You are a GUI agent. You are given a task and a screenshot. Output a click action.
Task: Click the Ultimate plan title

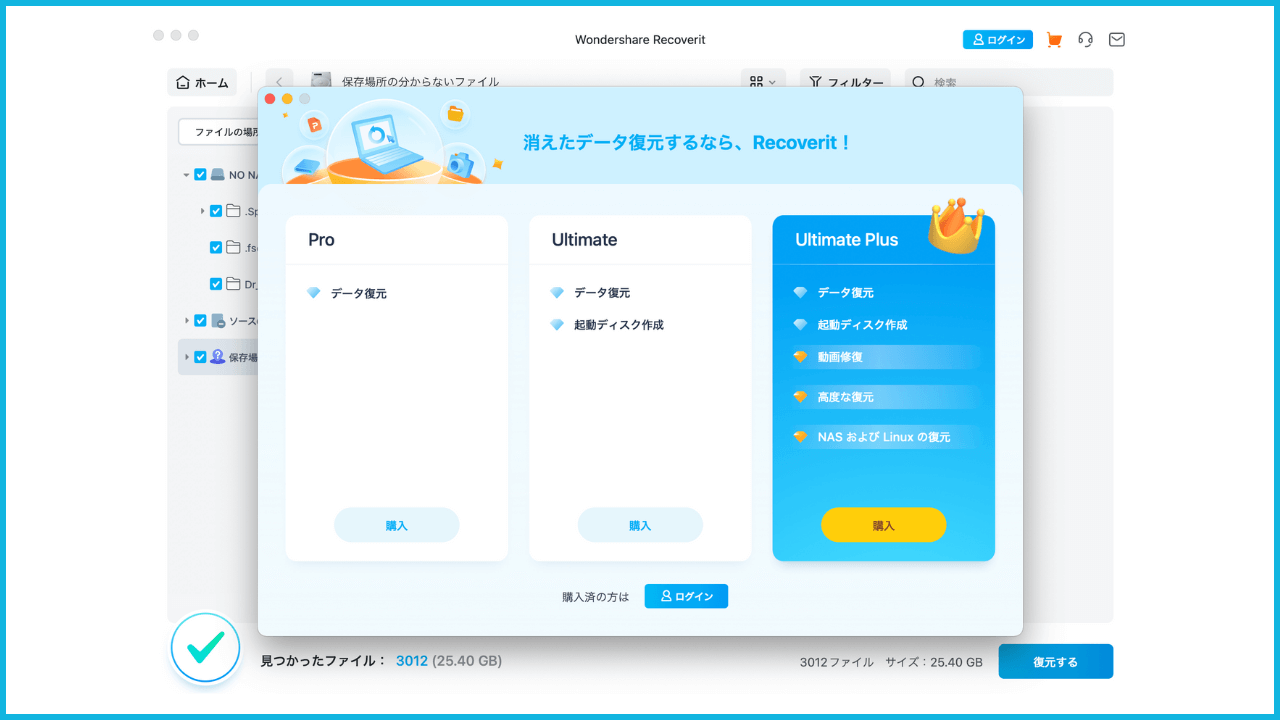point(584,240)
